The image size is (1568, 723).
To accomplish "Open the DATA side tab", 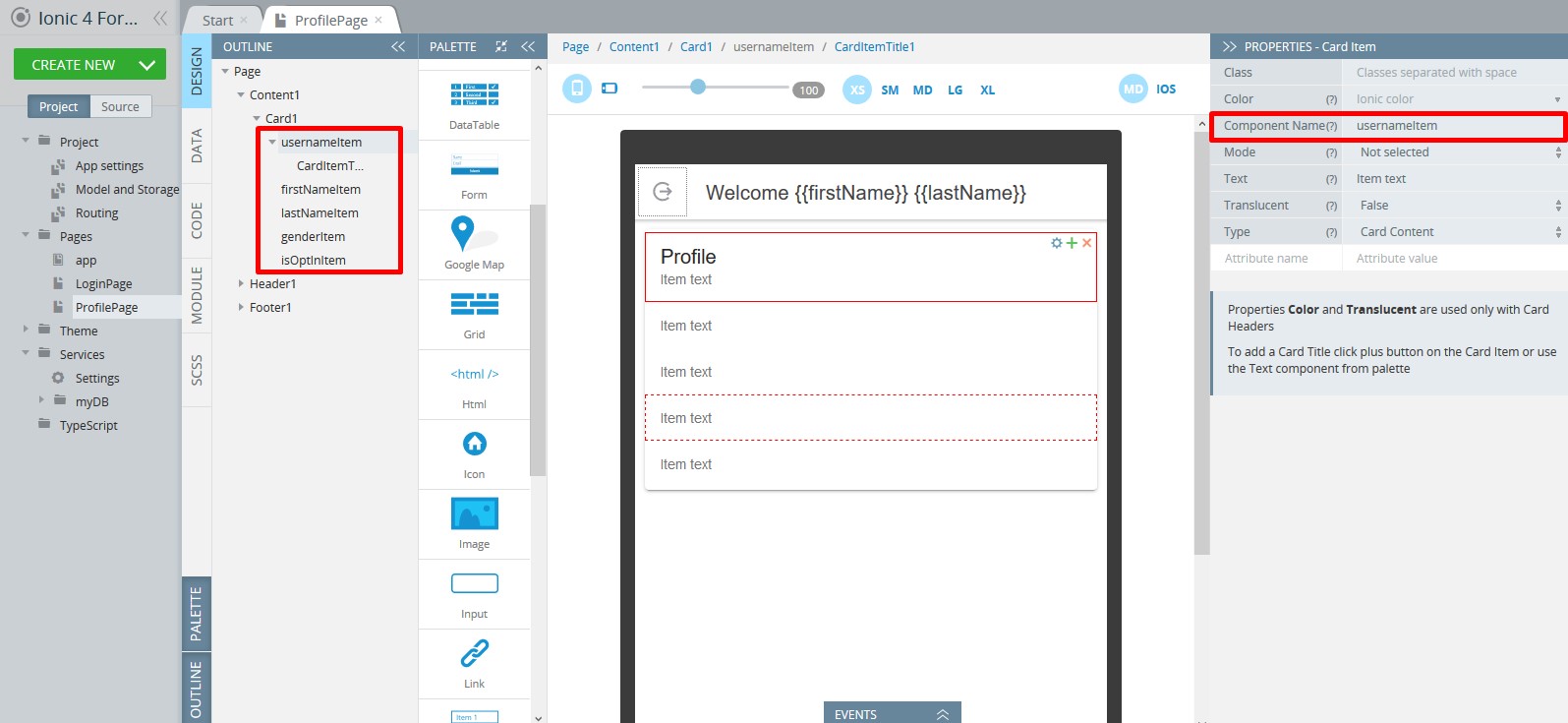I will click(x=197, y=146).
